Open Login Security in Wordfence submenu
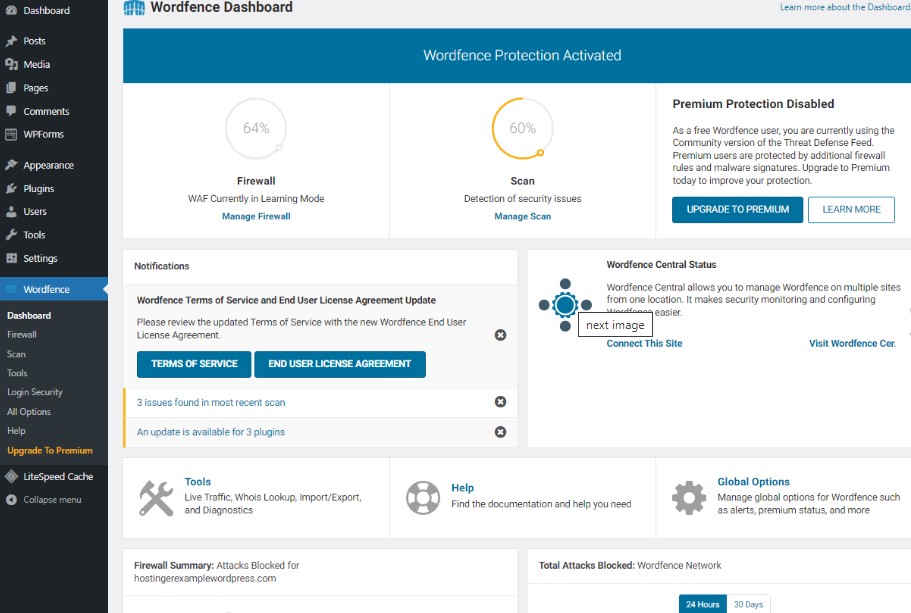Screen dimensions: 911x613 pyautogui.click(x=35, y=392)
